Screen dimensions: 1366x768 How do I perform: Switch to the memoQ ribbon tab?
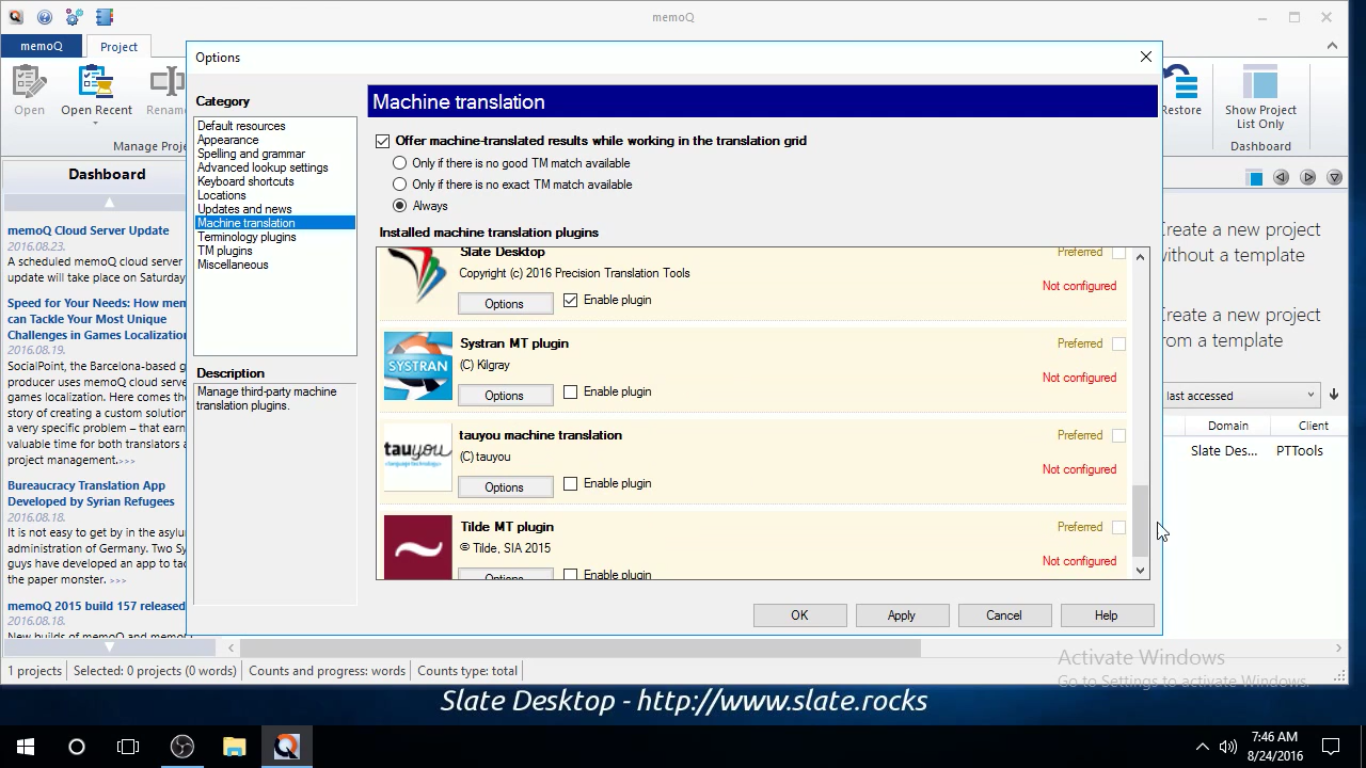(41, 46)
